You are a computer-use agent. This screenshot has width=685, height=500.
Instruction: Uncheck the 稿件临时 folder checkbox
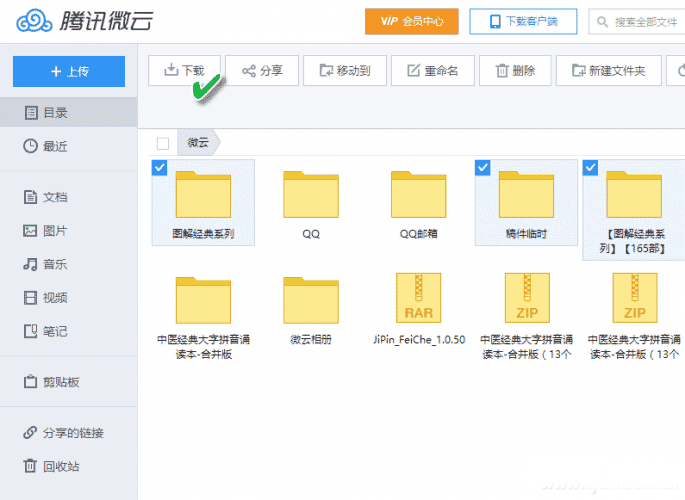[x=483, y=167]
